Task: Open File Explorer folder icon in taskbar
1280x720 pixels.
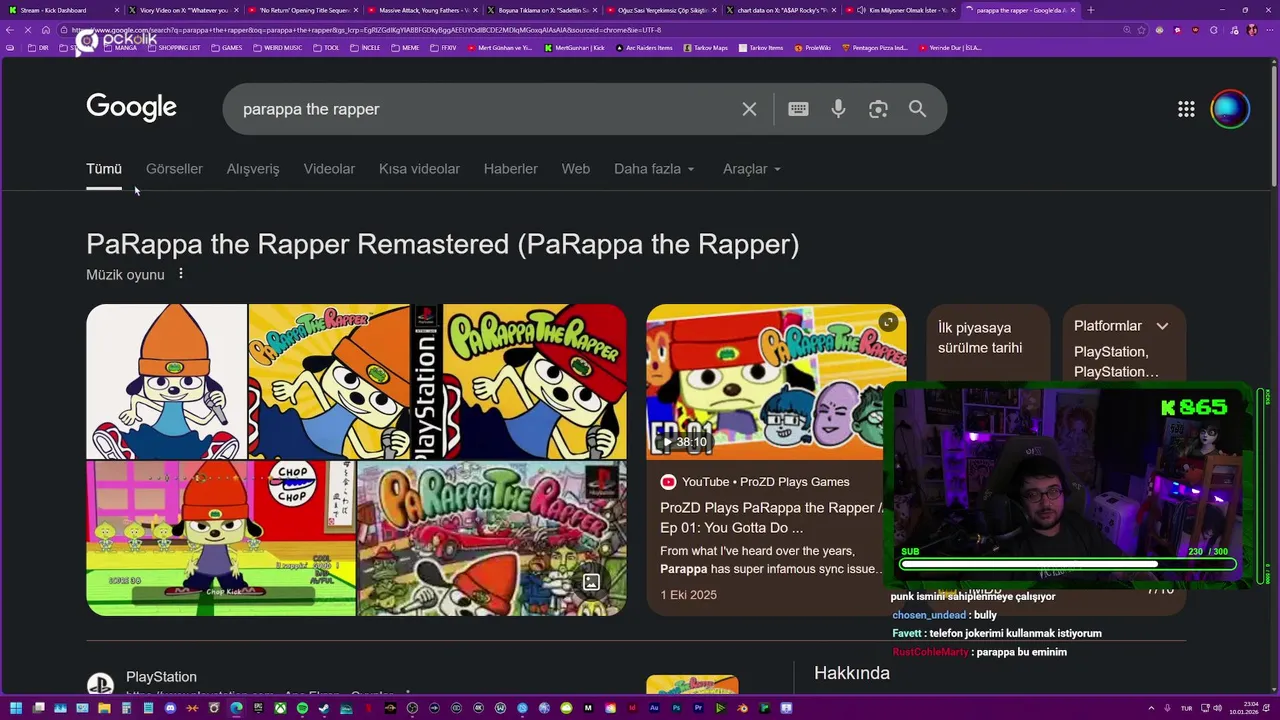Action: click(x=104, y=708)
